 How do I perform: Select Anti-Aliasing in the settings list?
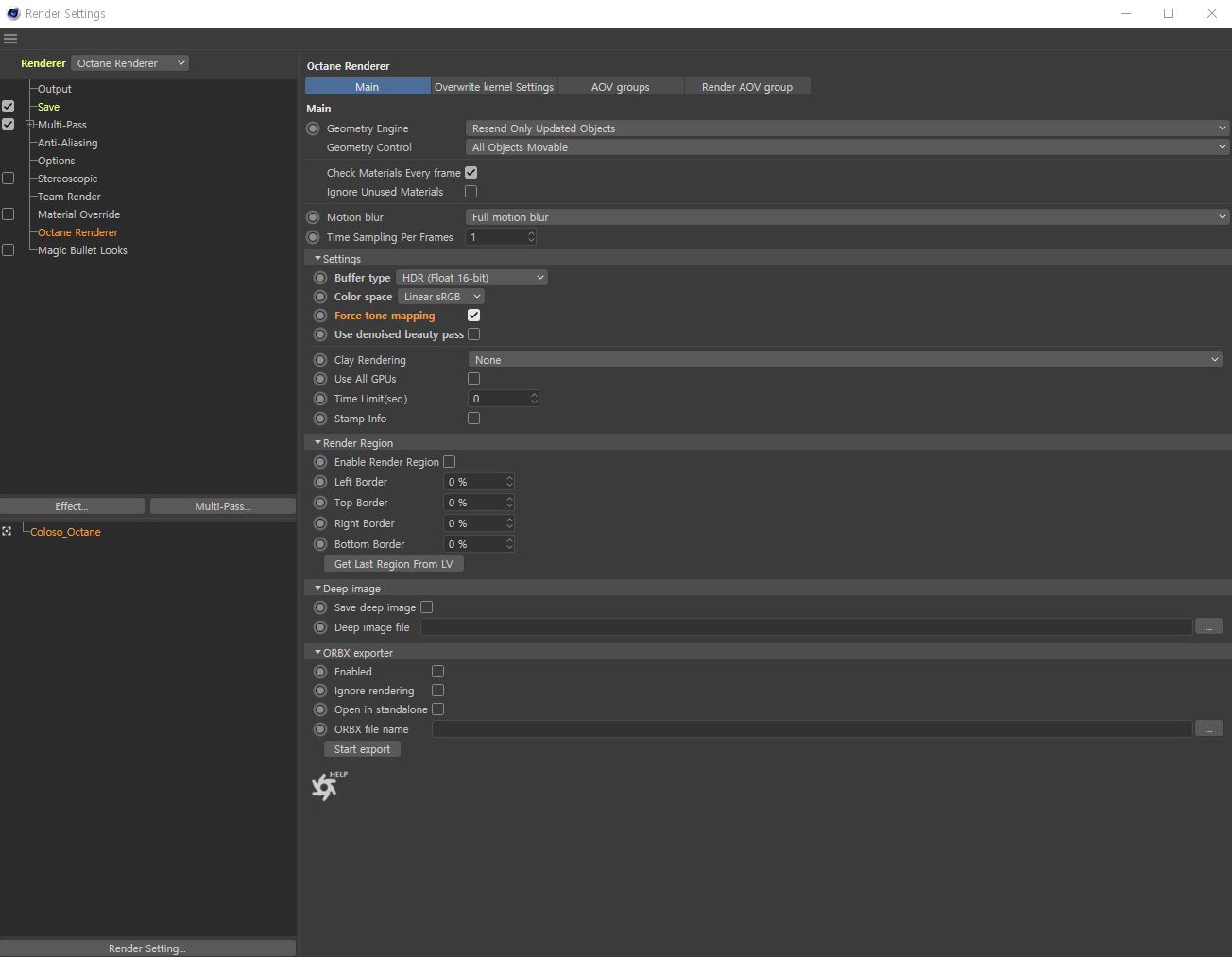click(67, 143)
